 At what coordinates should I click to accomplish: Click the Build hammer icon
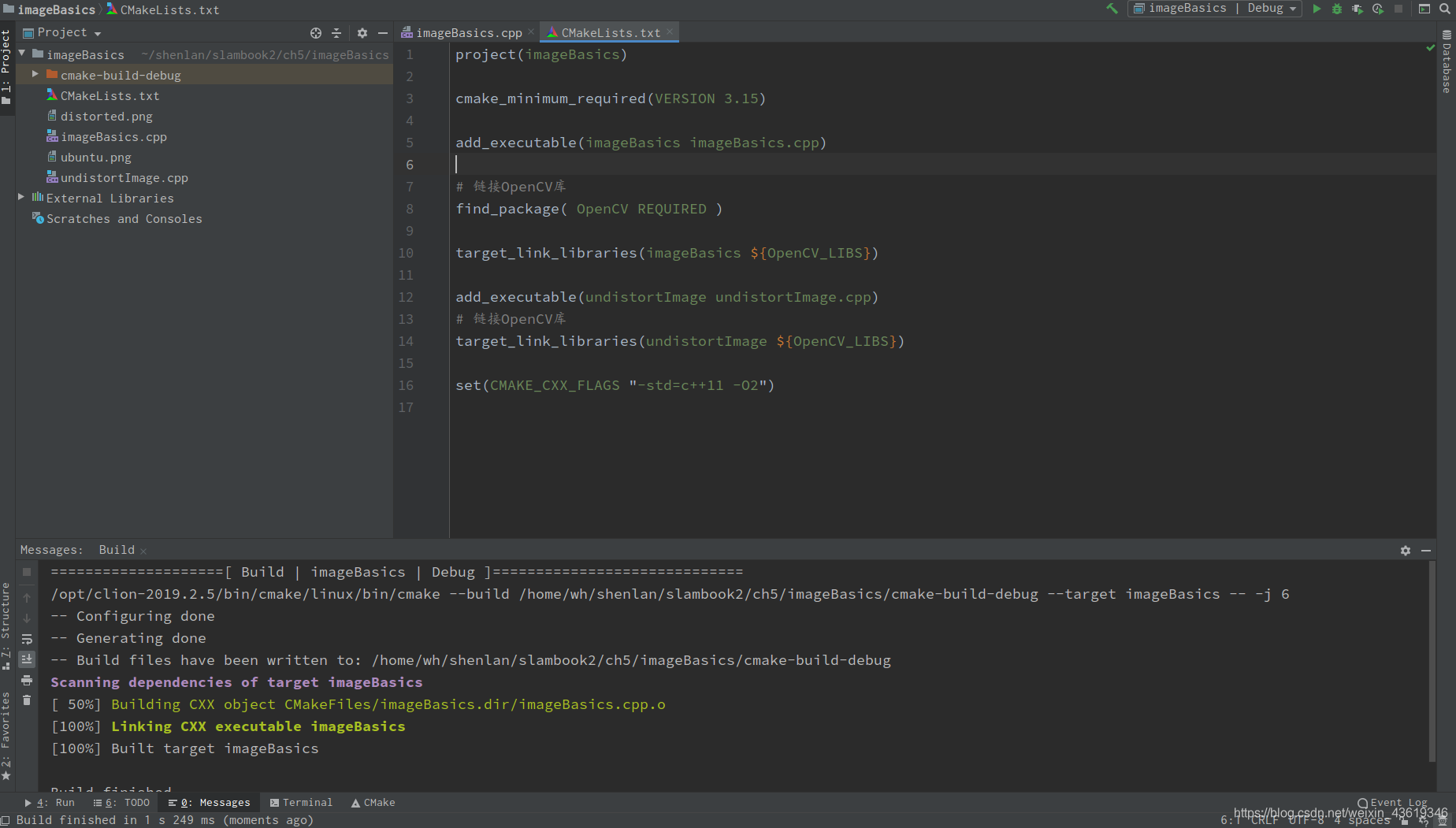coord(1112,9)
